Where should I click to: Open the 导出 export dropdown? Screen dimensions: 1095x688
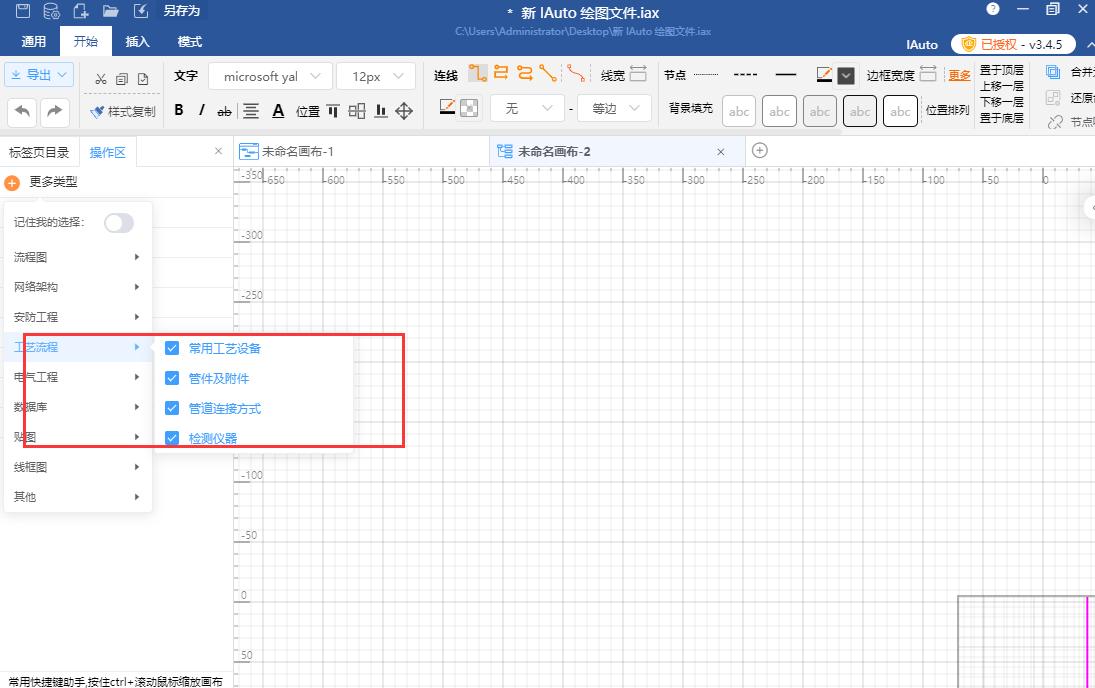[x=39, y=75]
